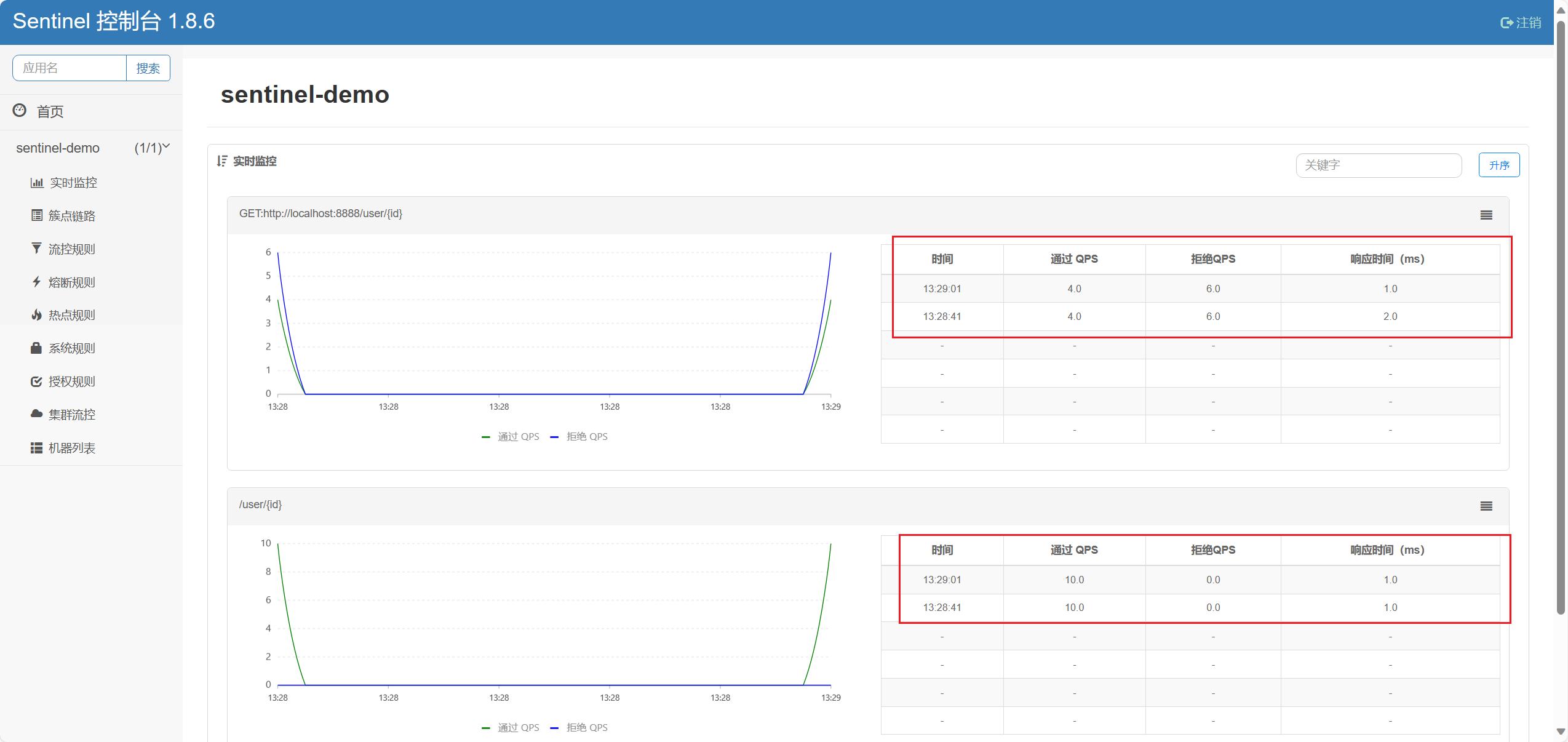
Task: Click the bar chart icon for 实时监控
Action: (37, 183)
